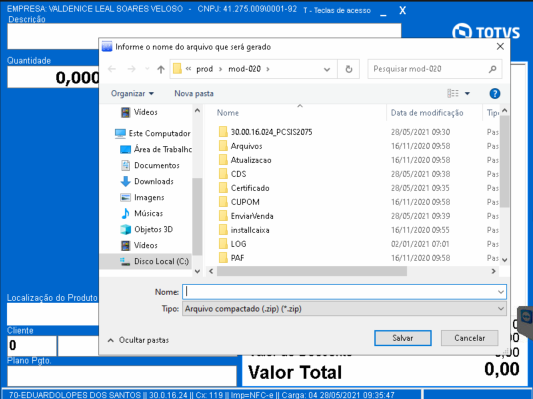The height and width of the screenshot is (399, 533).
Task: Refresh the mod-020 folder listing
Action: pyautogui.click(x=349, y=69)
